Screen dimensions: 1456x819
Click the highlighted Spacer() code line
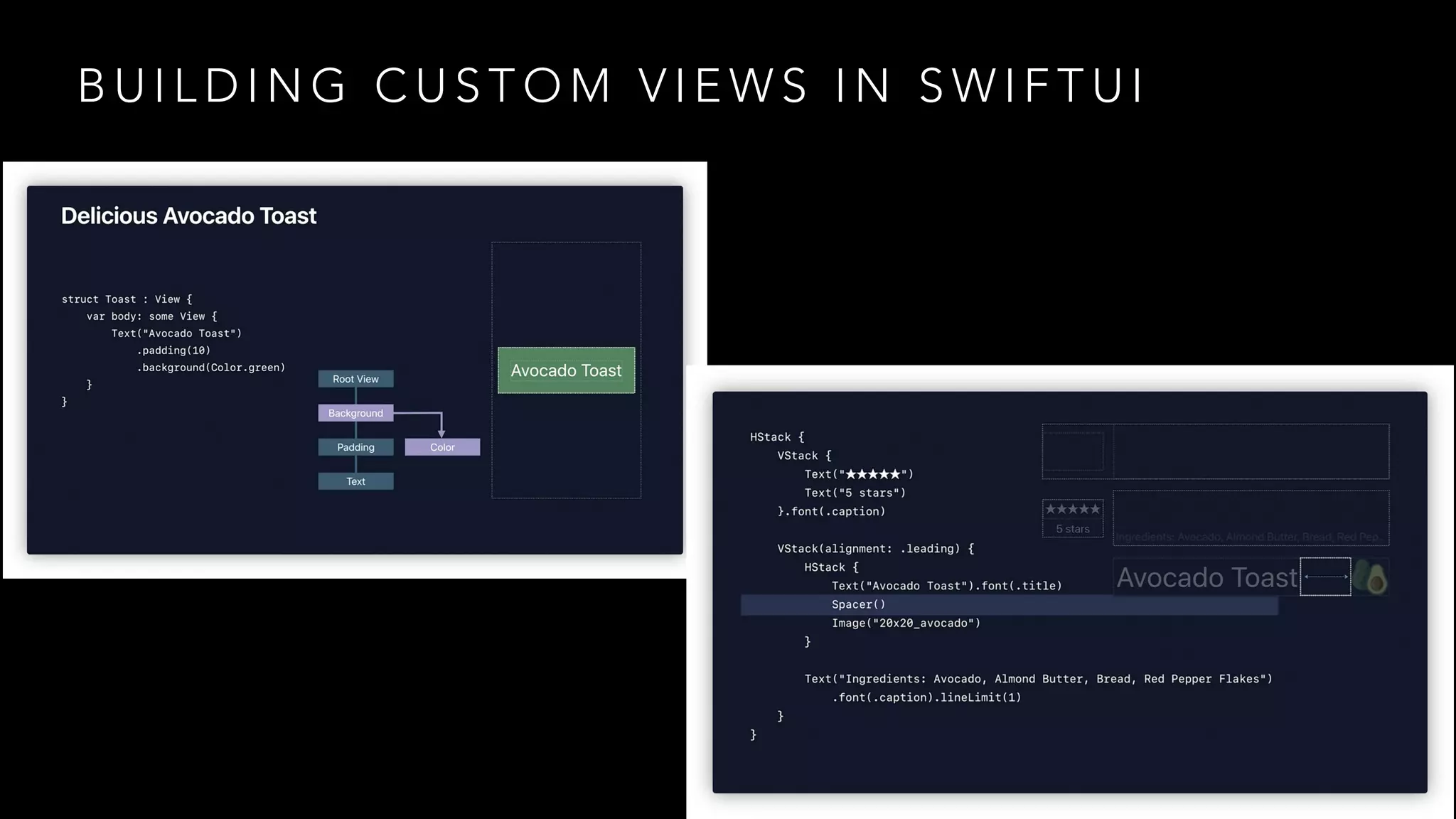click(x=858, y=604)
